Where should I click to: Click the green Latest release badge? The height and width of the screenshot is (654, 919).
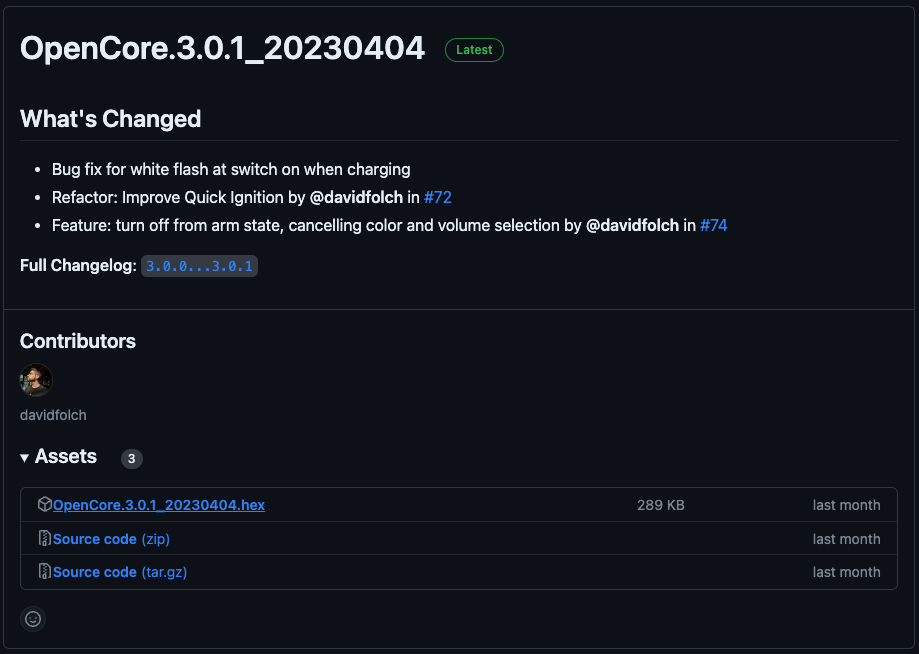click(474, 50)
